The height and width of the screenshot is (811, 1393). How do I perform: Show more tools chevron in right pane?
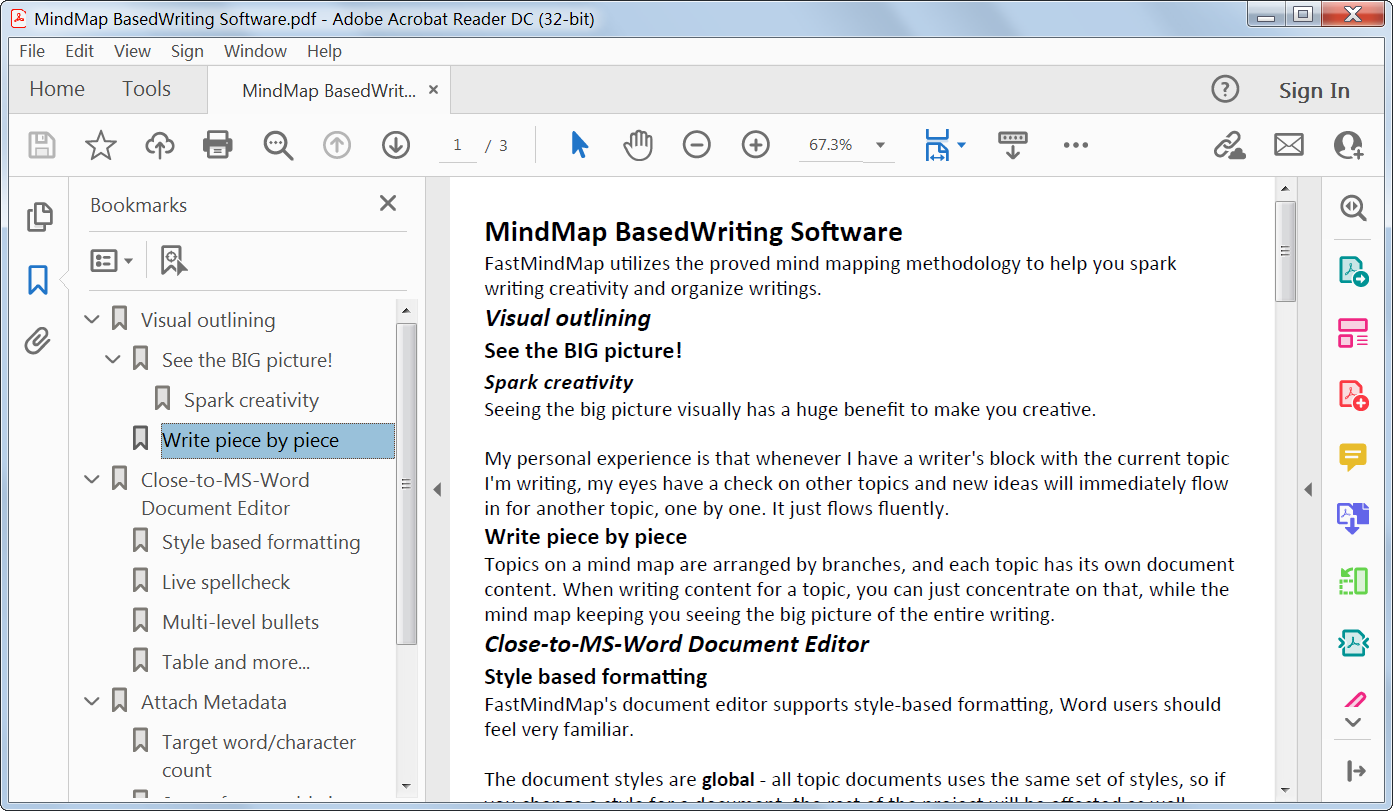[1353, 721]
